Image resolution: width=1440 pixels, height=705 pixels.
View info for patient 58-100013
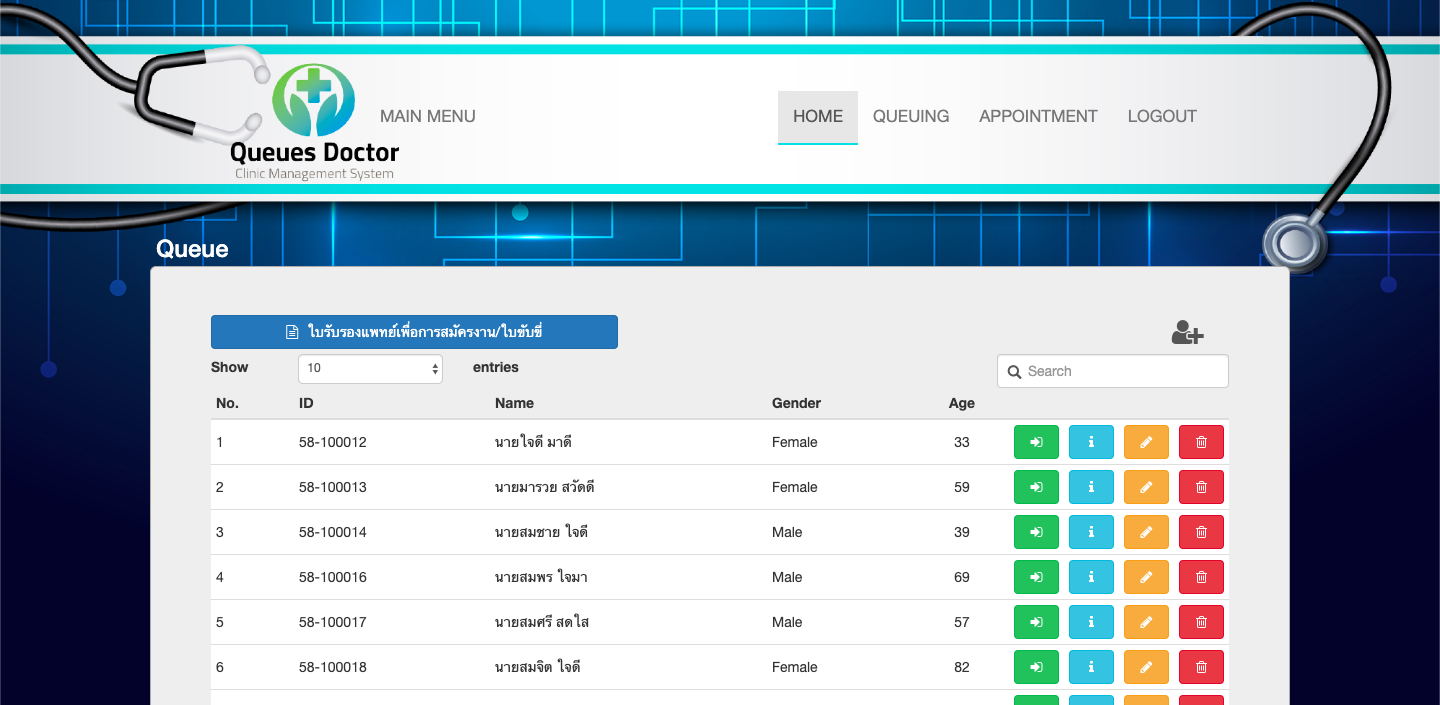tap(1091, 487)
